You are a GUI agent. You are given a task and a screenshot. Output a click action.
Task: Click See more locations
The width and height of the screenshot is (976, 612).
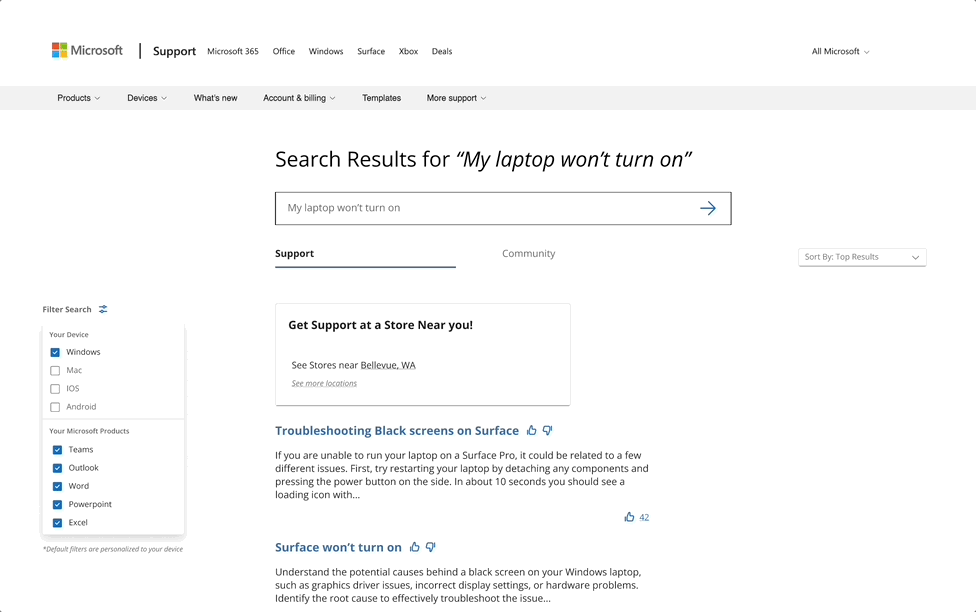[x=323, y=383]
